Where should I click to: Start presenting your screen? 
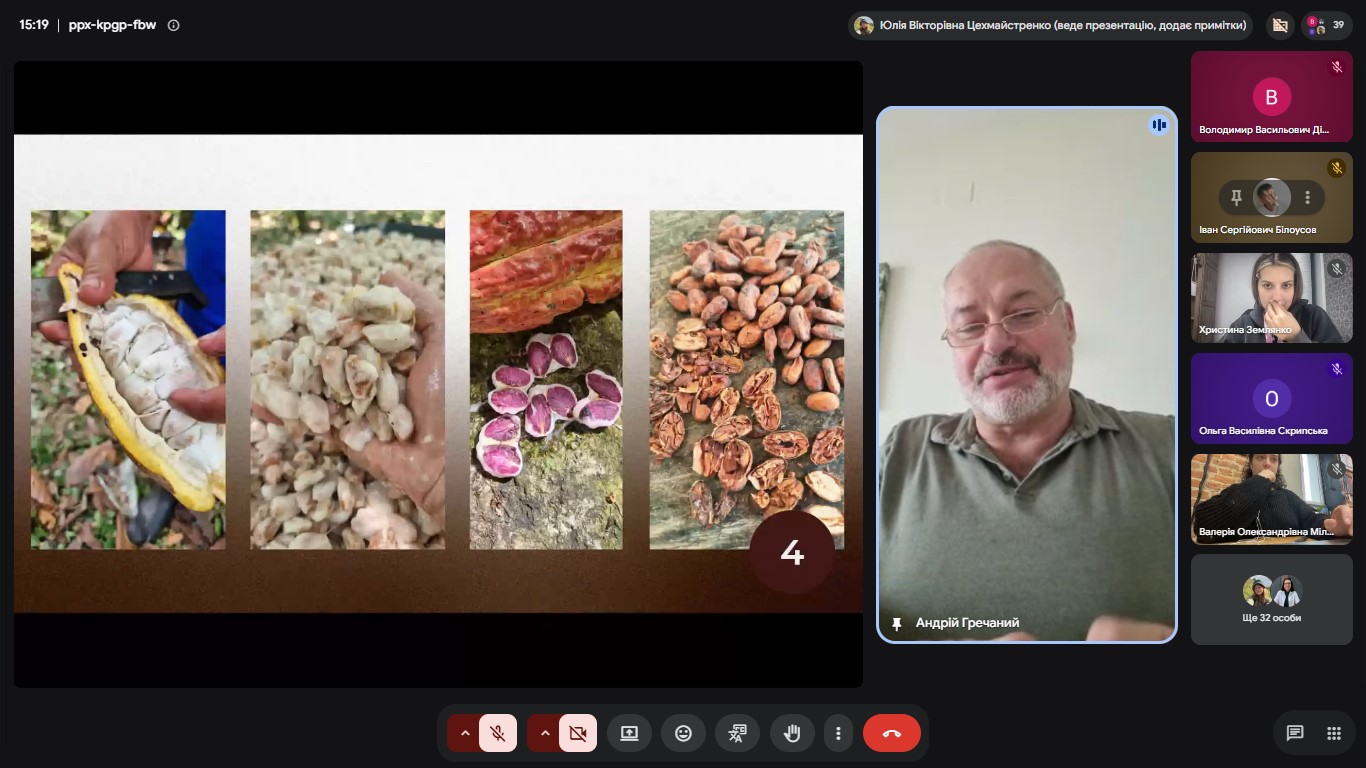tap(629, 733)
